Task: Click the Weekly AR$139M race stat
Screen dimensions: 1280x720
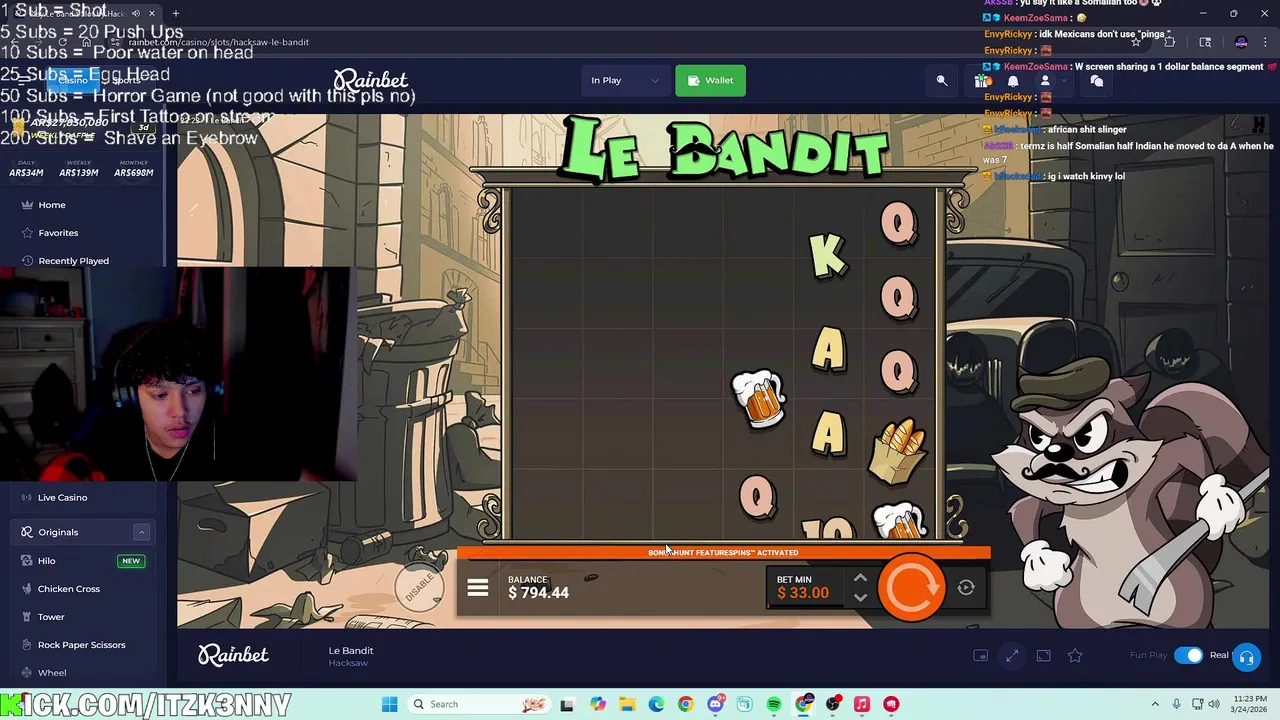Action: coord(78,168)
